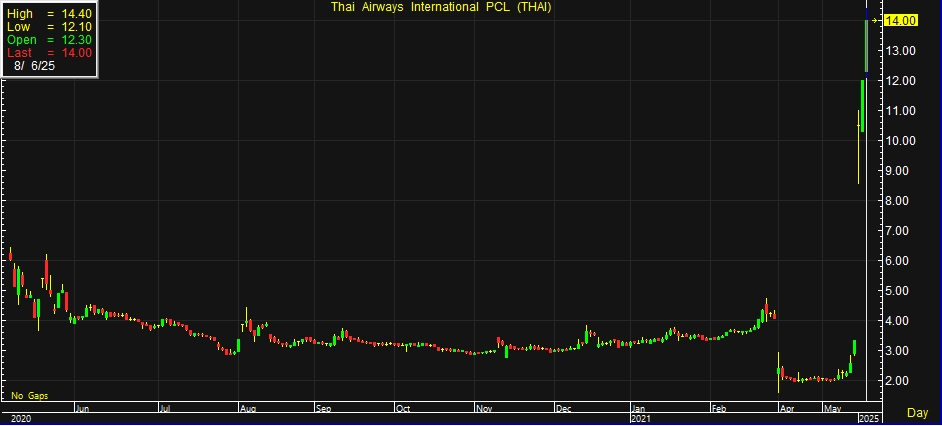Select the Last = 14.00 readout
The image size is (942, 426).
click(49, 53)
